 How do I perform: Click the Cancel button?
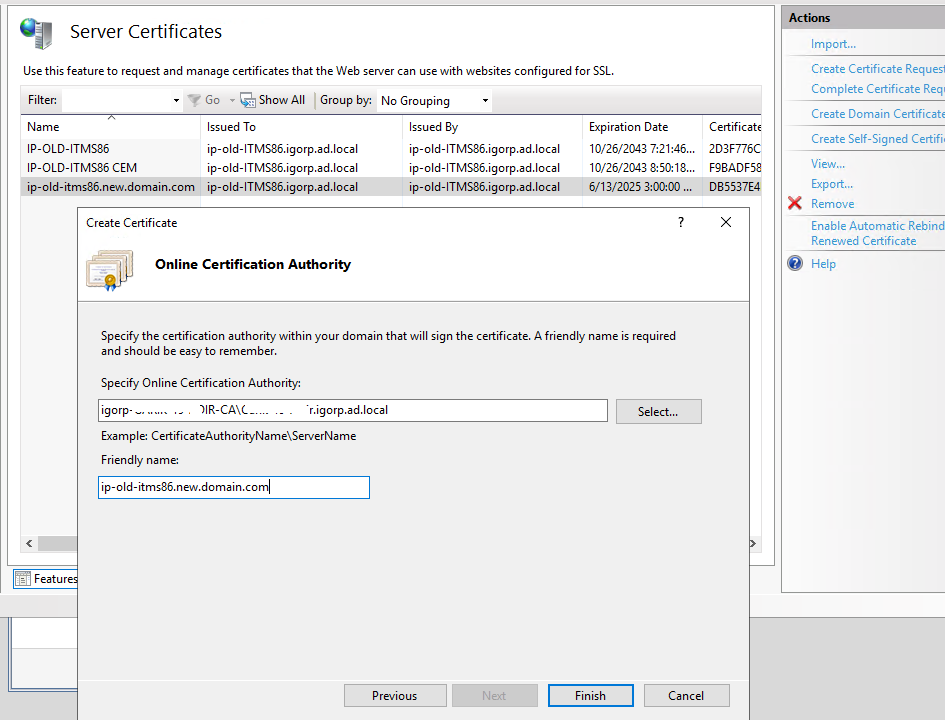pos(686,695)
